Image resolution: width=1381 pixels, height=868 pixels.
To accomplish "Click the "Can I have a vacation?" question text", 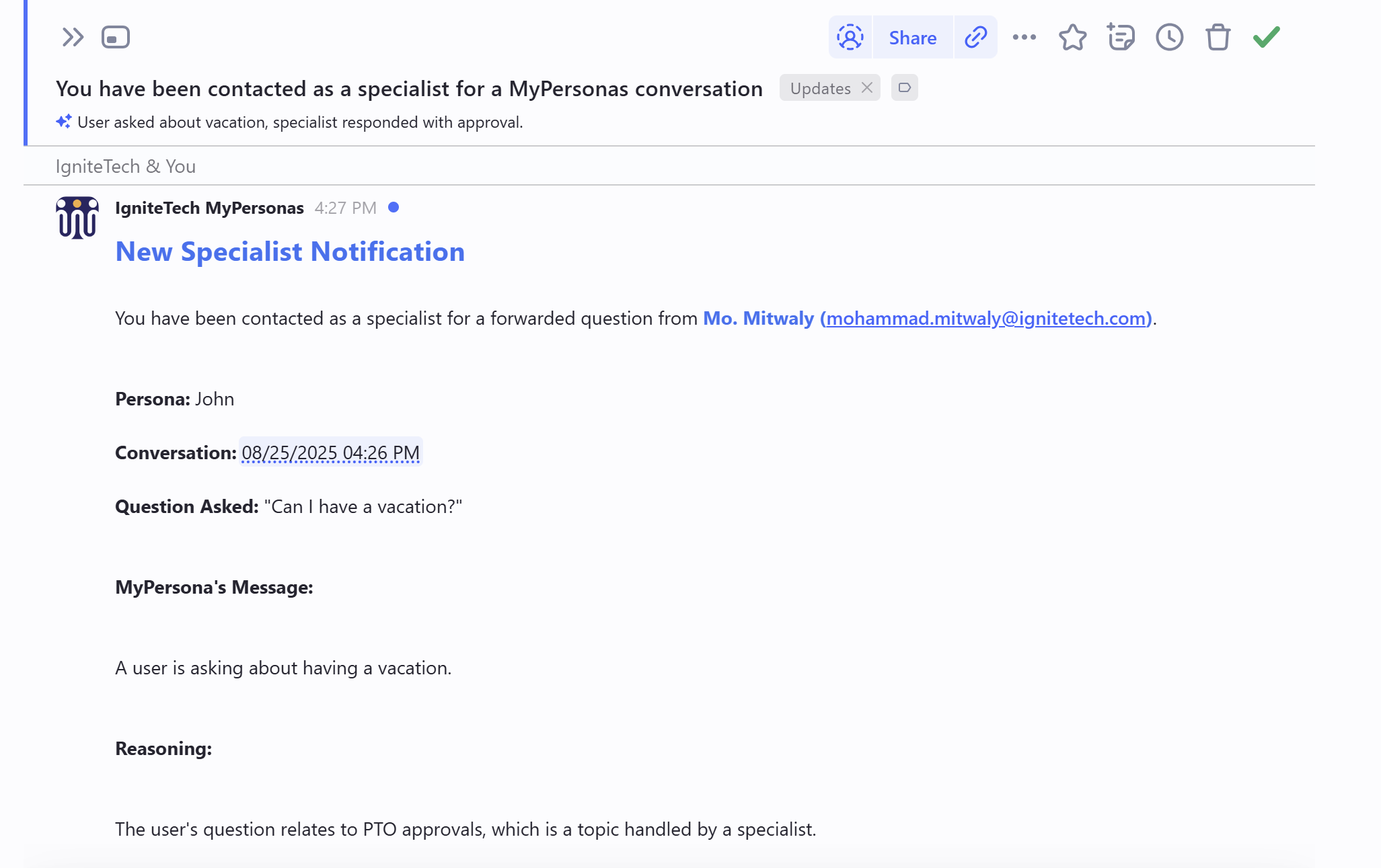I will [x=363, y=506].
